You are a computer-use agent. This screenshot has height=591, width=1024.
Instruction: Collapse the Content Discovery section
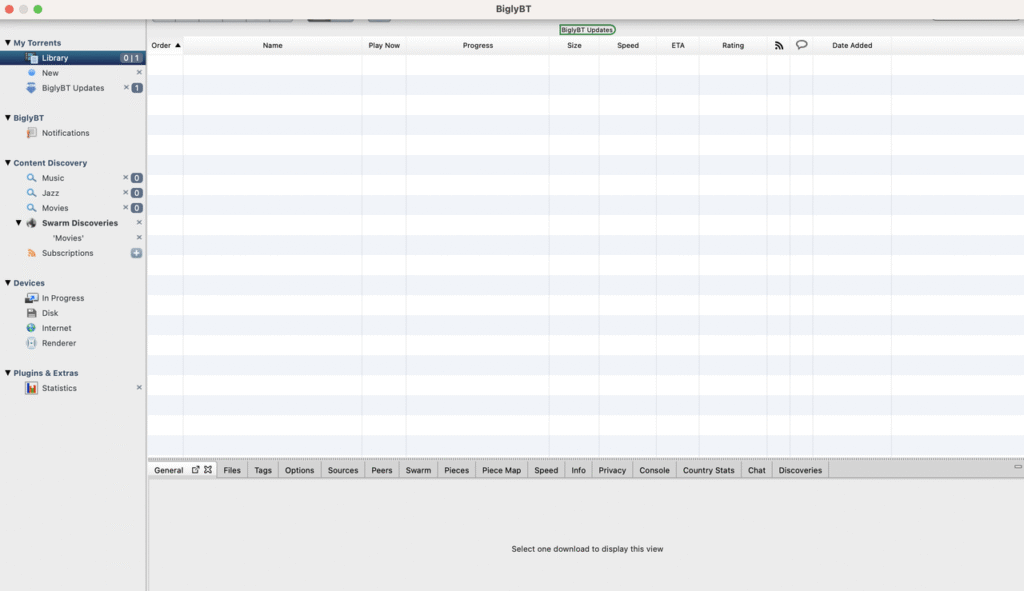click(x=8, y=163)
